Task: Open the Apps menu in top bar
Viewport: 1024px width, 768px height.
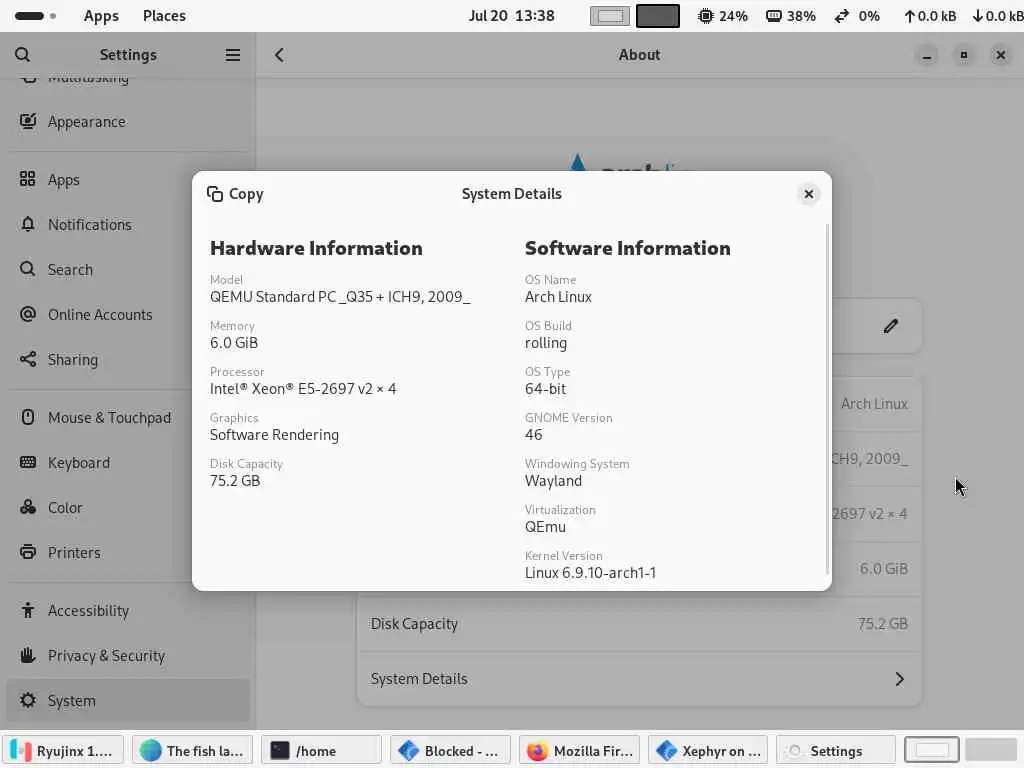Action: pyautogui.click(x=101, y=16)
